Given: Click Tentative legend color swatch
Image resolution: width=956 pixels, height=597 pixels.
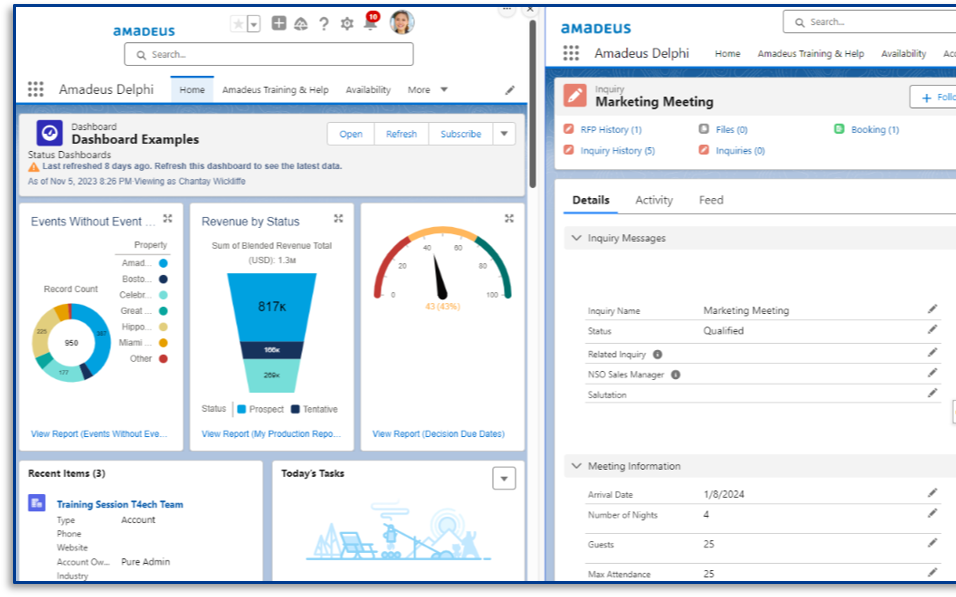Looking at the screenshot, I should tap(295, 409).
